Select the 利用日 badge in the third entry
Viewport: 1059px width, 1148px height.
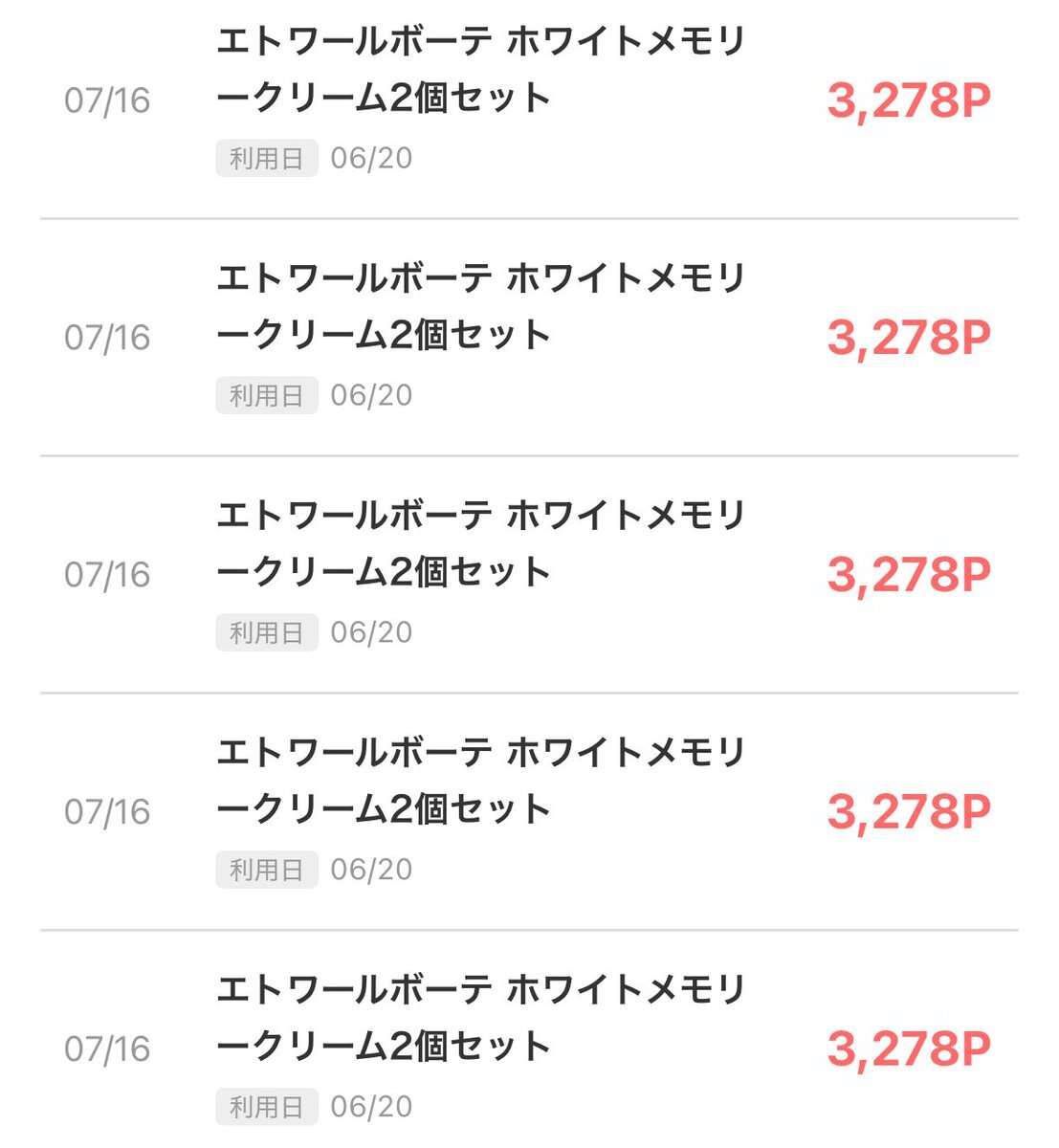tap(267, 632)
